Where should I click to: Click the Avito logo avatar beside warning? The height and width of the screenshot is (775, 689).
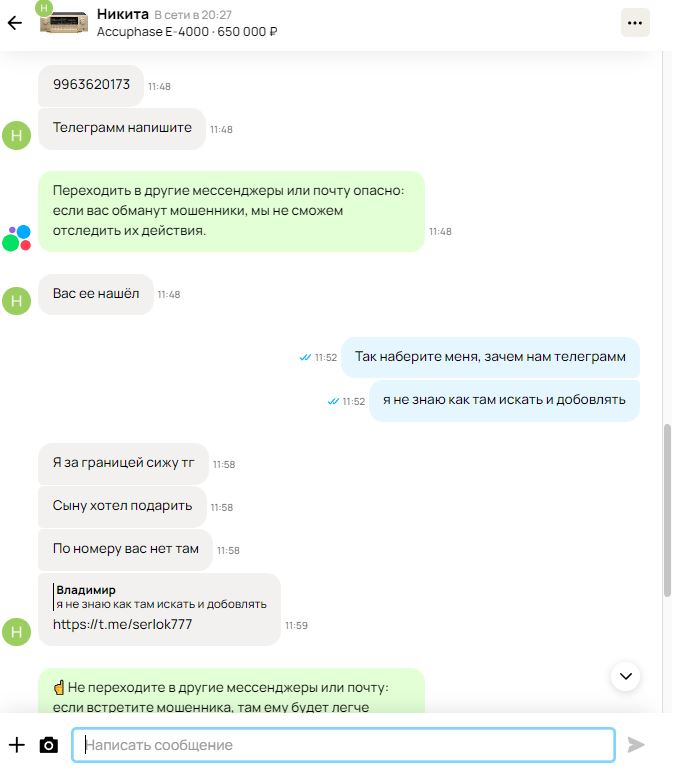[x=17, y=238]
